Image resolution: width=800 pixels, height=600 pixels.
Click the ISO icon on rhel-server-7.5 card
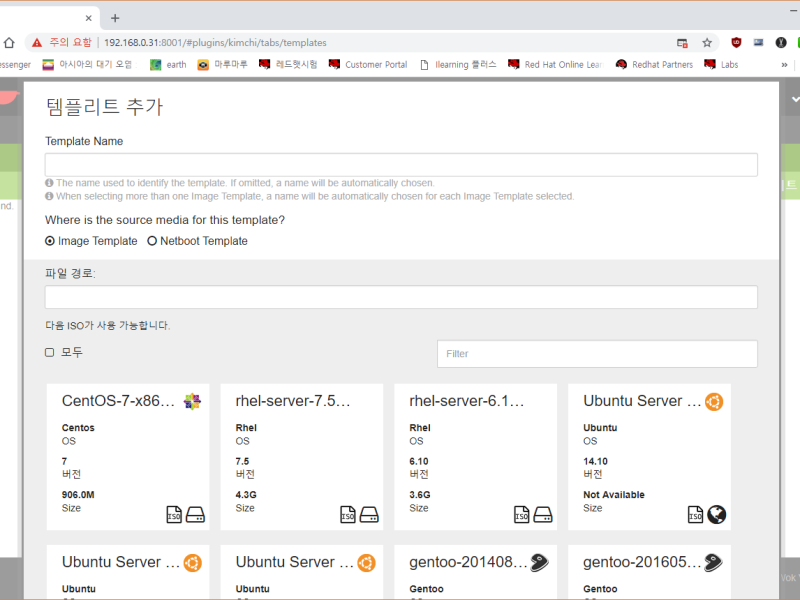tap(348, 514)
